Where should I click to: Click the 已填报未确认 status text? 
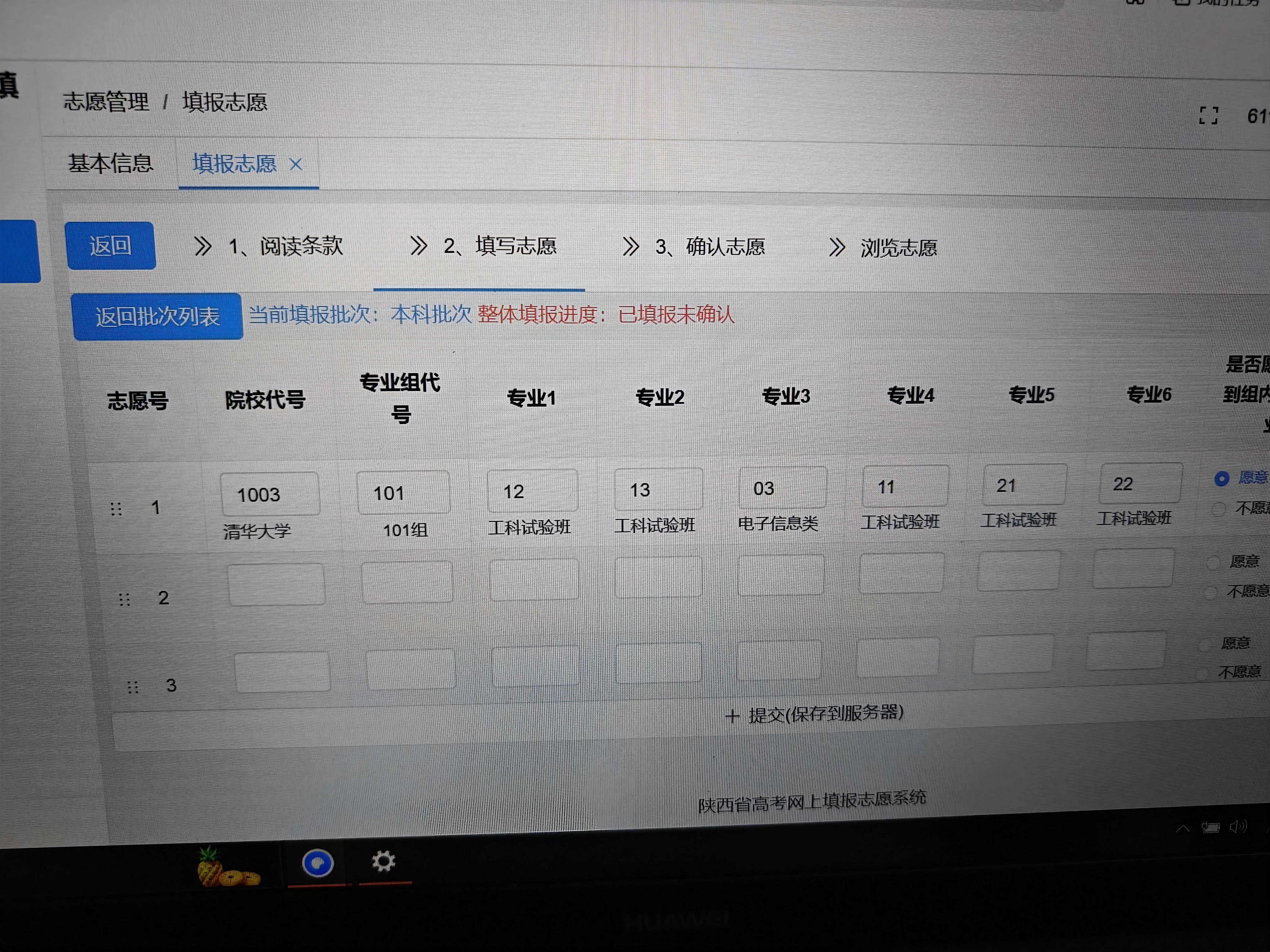pos(676,315)
